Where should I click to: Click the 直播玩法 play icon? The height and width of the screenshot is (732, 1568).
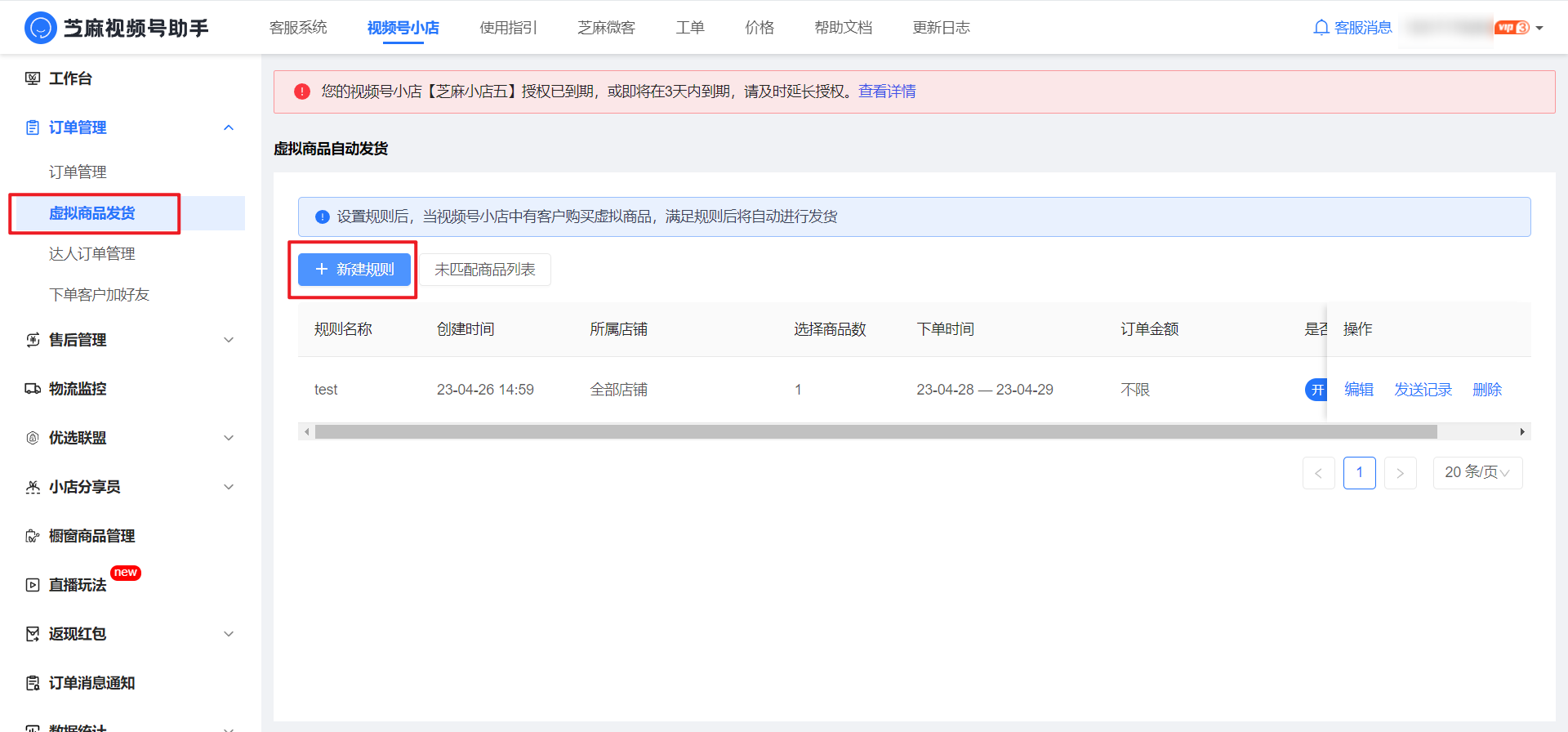[33, 585]
